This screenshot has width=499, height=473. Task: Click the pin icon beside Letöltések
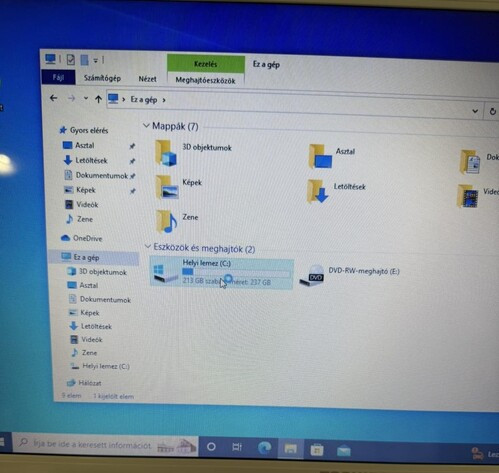(x=133, y=161)
